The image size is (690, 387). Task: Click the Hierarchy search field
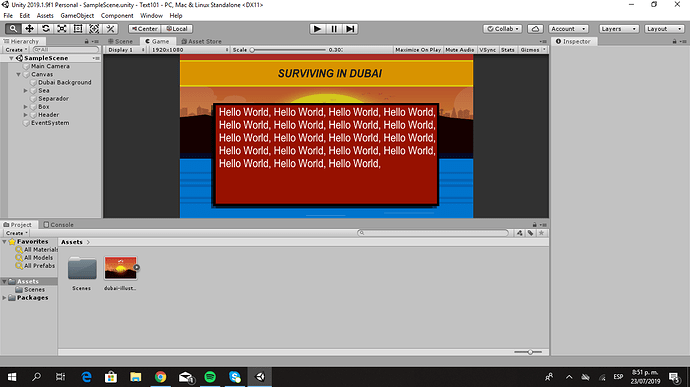[x=66, y=50]
